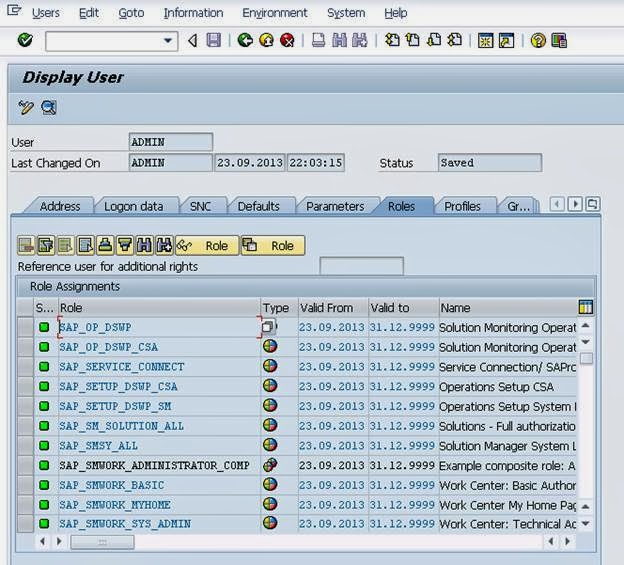Image resolution: width=624 pixels, height=565 pixels.
Task: Click the User field showing ADMIN
Action: (171, 142)
